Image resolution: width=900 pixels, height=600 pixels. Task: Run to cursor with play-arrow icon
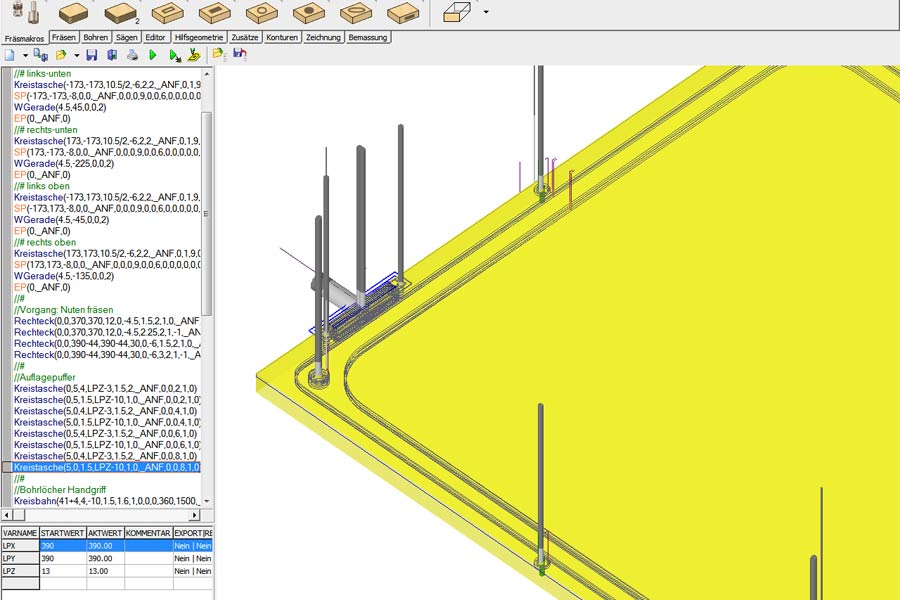click(174, 55)
